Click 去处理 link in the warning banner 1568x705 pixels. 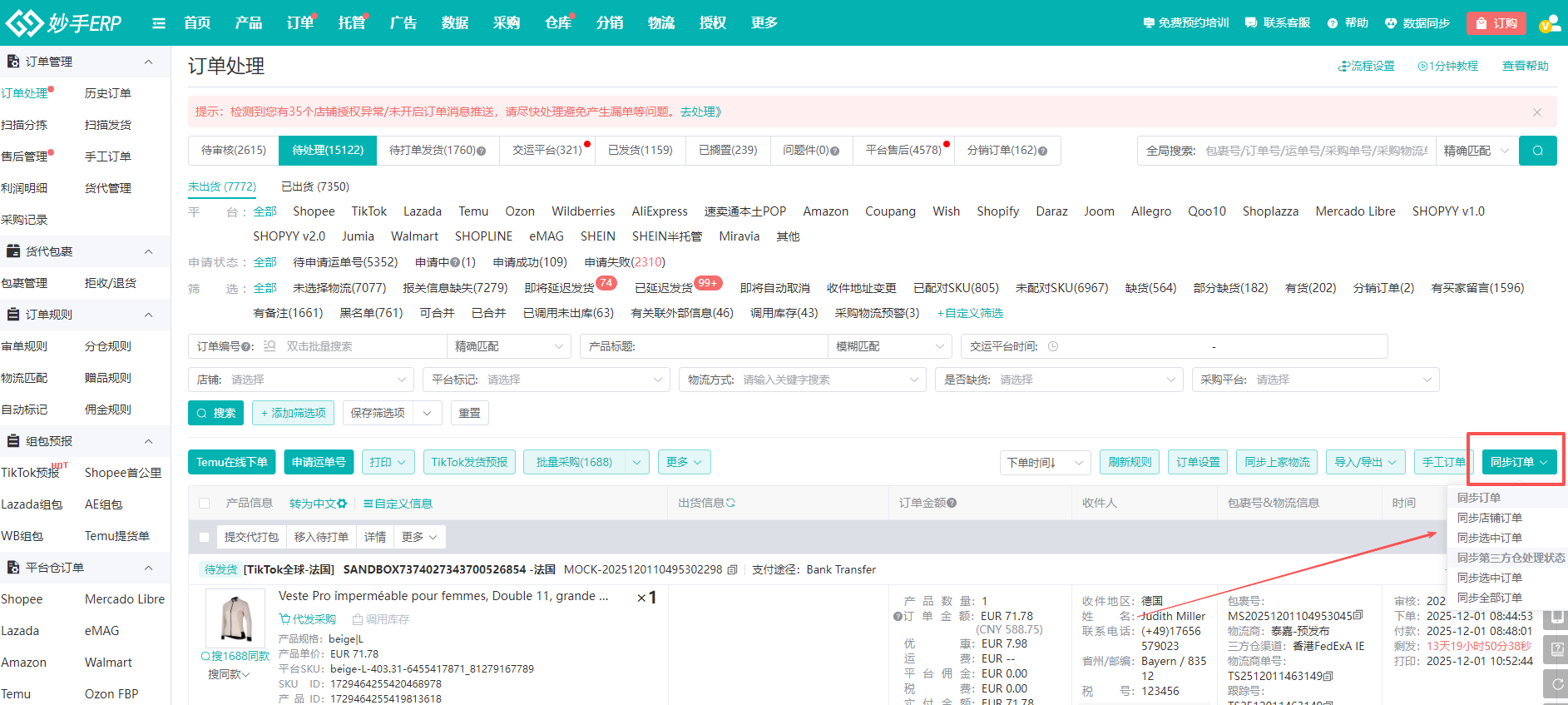tap(700, 112)
